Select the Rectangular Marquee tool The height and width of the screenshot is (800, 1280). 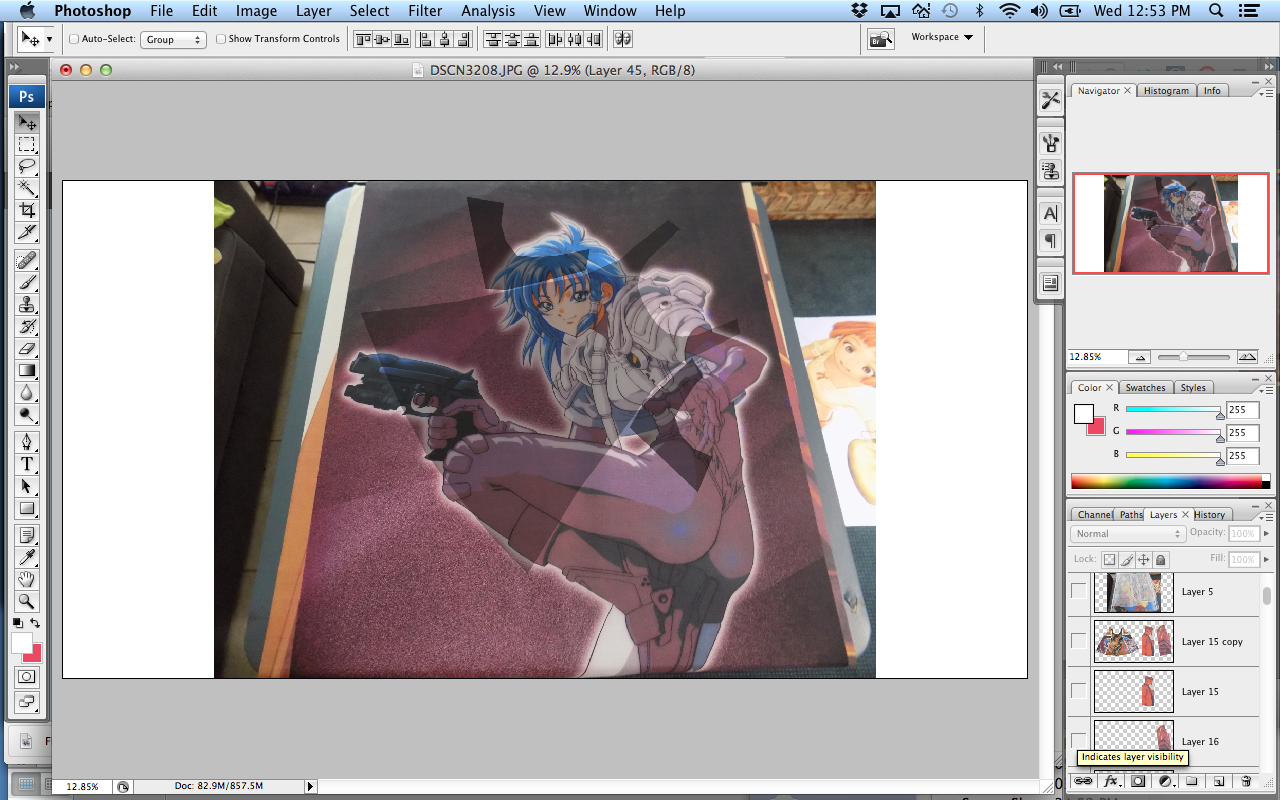[x=27, y=145]
